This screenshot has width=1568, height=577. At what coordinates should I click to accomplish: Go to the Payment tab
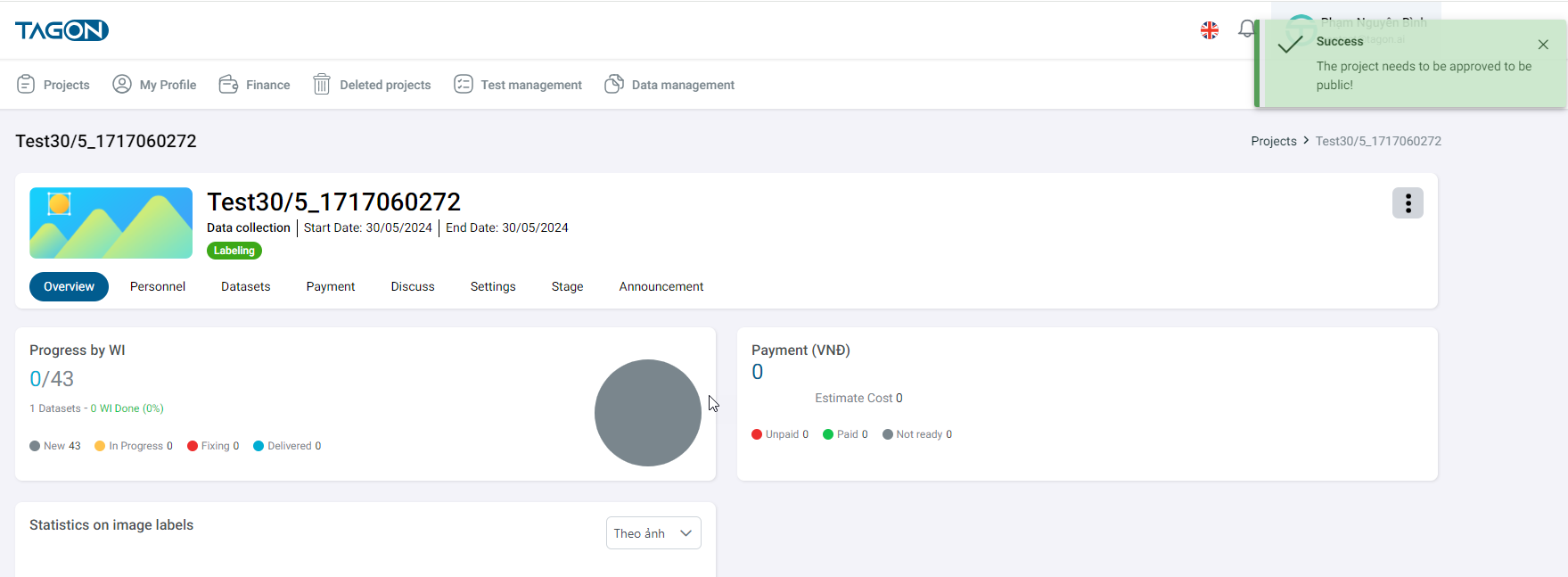point(331,286)
